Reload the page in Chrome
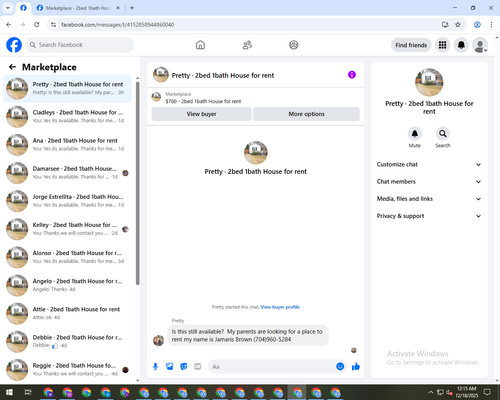The width and height of the screenshot is (500, 400). [x=37, y=24]
